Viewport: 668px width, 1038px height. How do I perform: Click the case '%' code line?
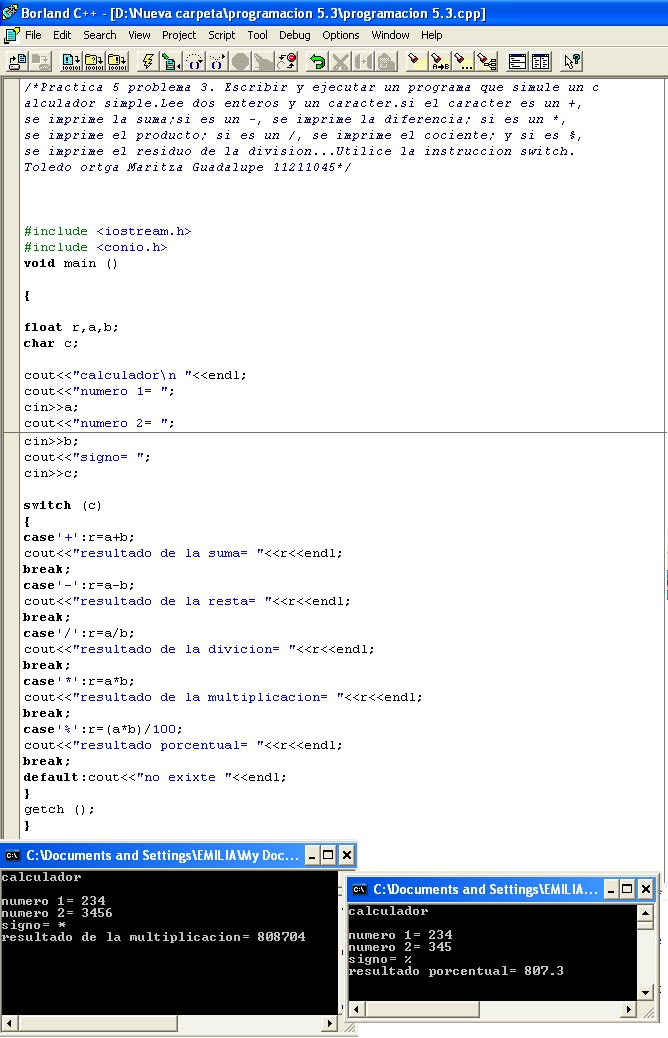tap(103, 729)
